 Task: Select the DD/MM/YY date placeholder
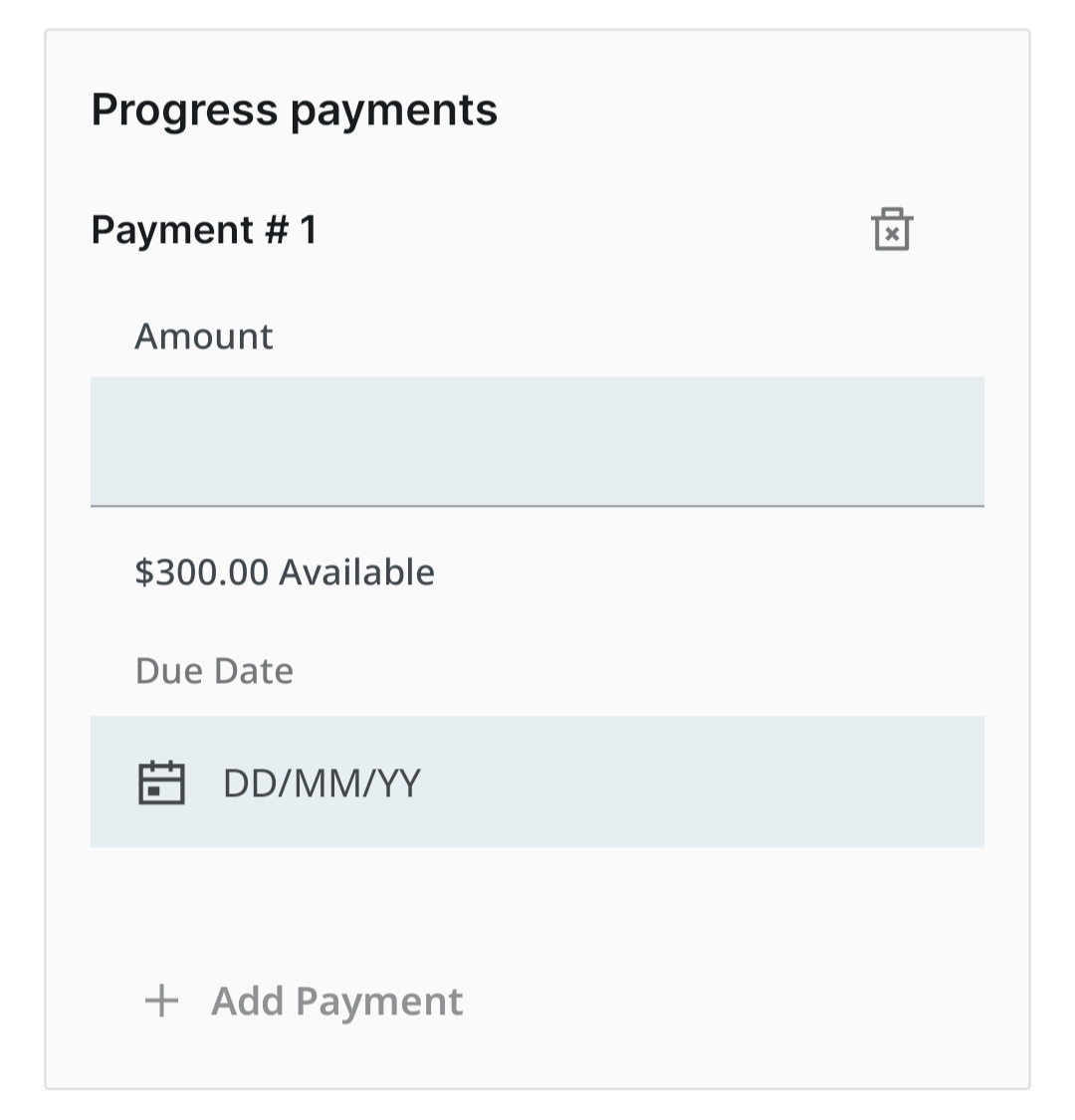(322, 784)
